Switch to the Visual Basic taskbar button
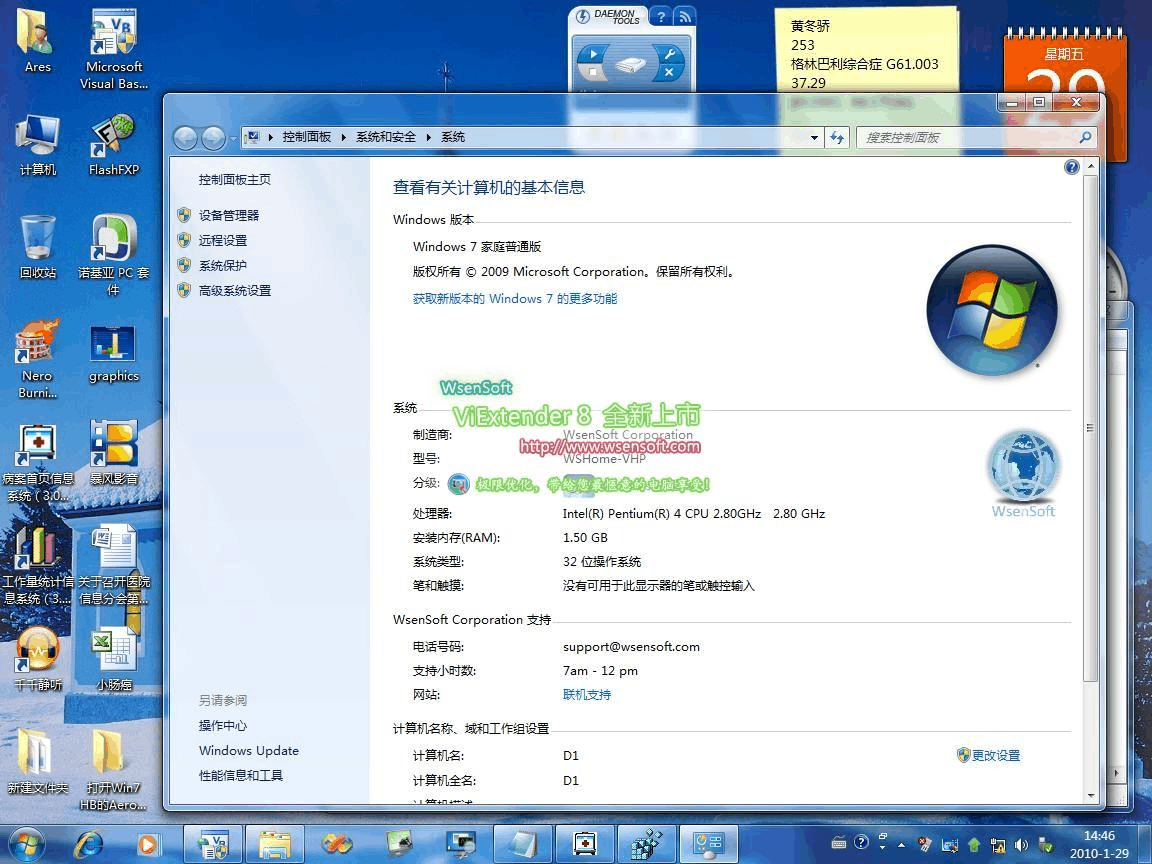Image resolution: width=1152 pixels, height=864 pixels. [x=212, y=844]
